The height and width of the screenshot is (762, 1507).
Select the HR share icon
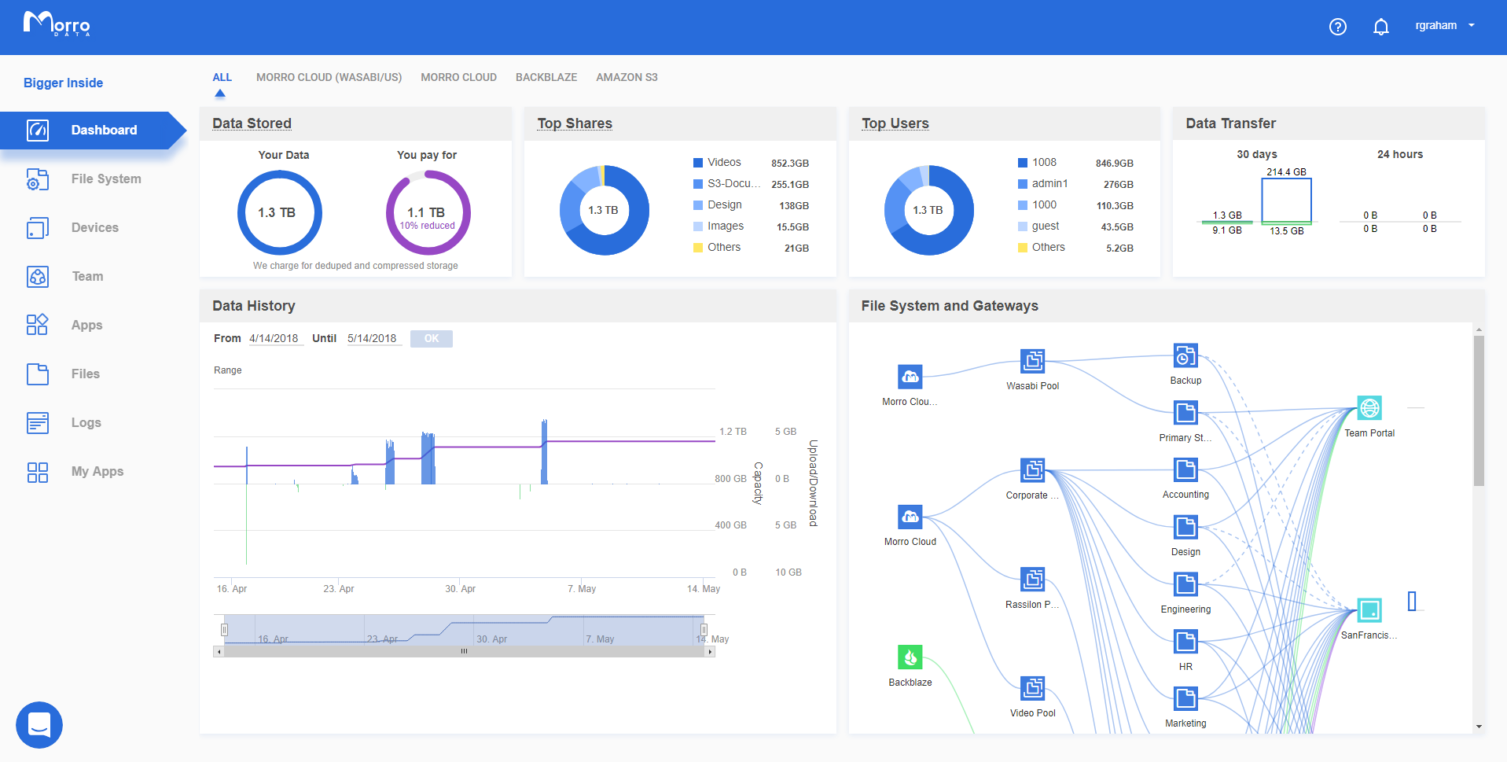coord(1185,640)
